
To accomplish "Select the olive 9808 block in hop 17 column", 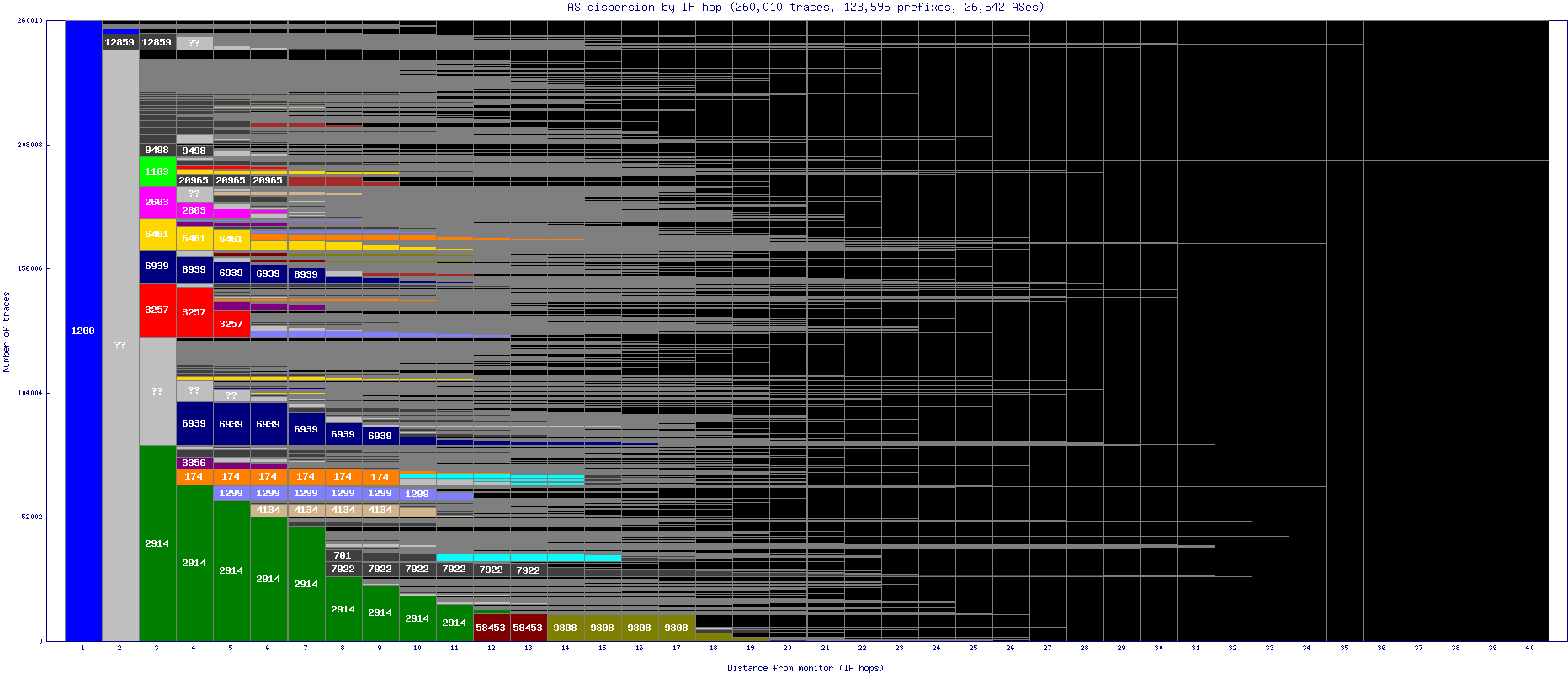I will tap(676, 628).
